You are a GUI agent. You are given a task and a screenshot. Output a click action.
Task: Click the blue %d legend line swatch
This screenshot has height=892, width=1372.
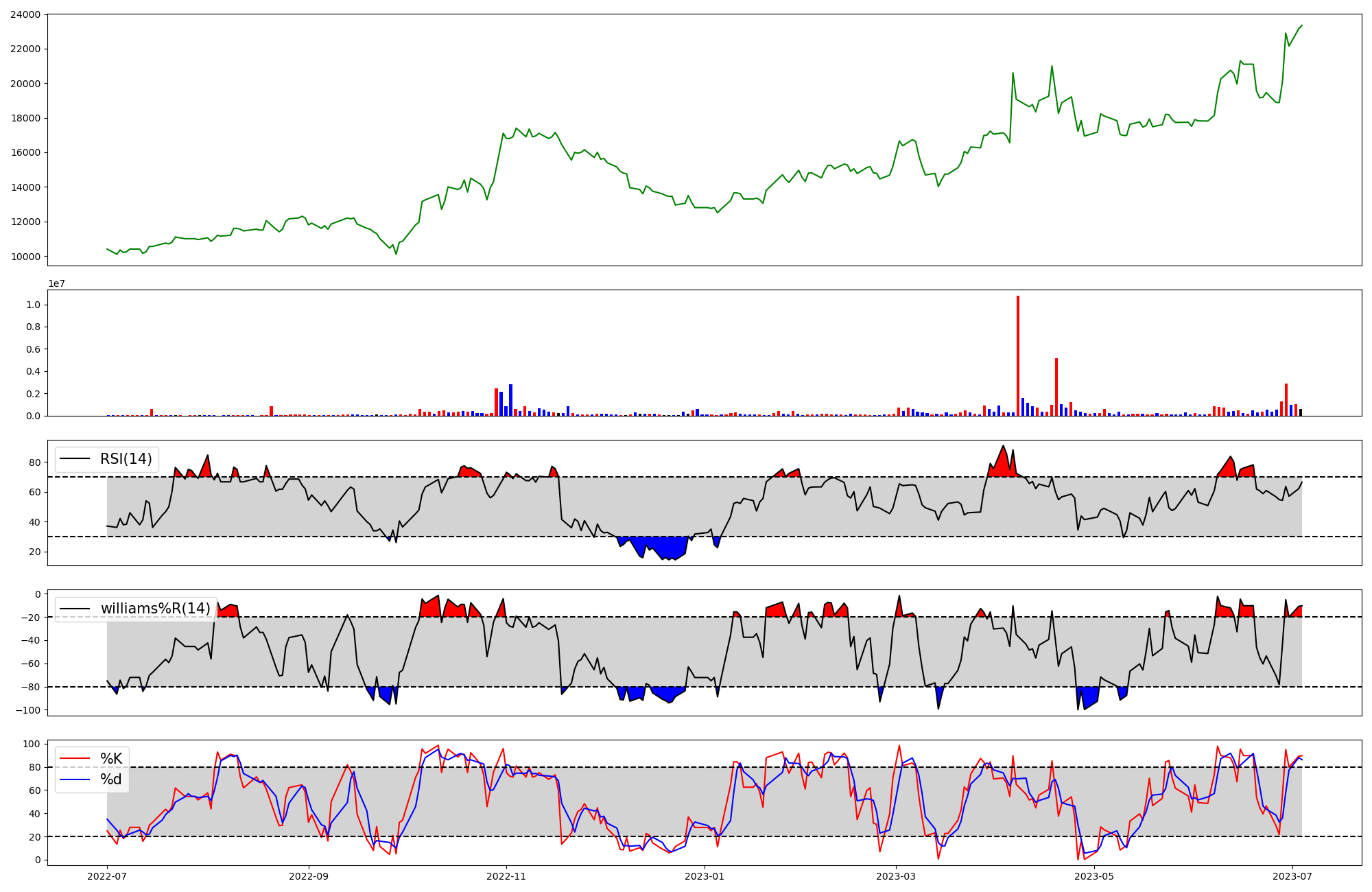point(74,779)
